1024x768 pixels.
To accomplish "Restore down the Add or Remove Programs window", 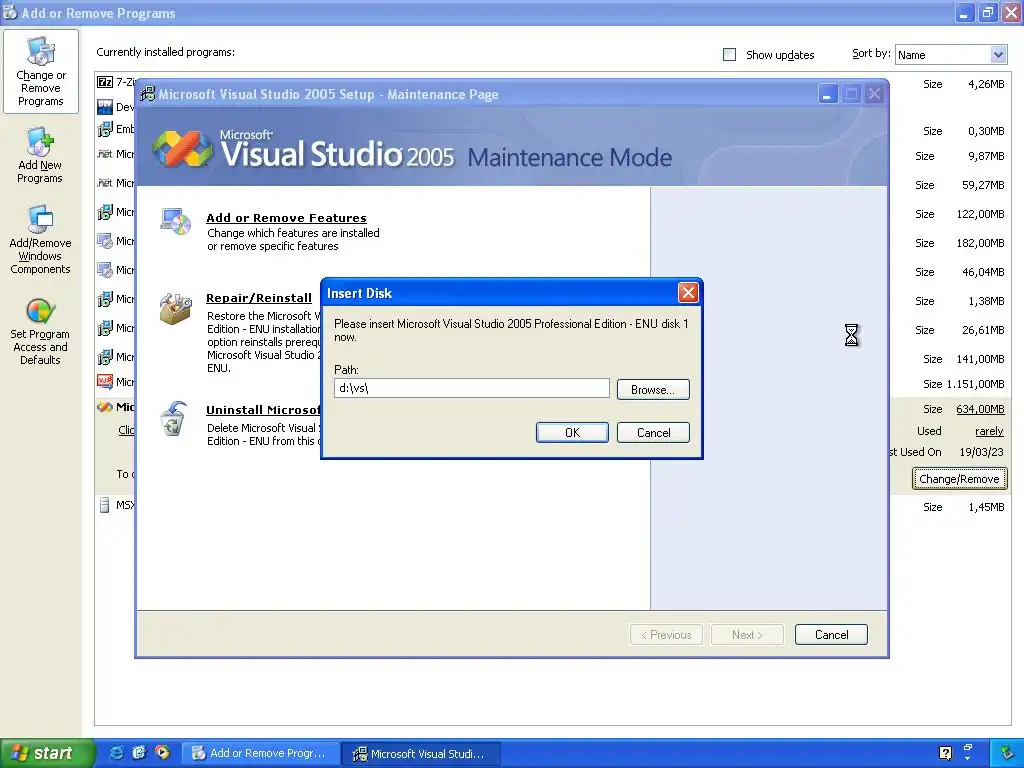I will click(987, 12).
